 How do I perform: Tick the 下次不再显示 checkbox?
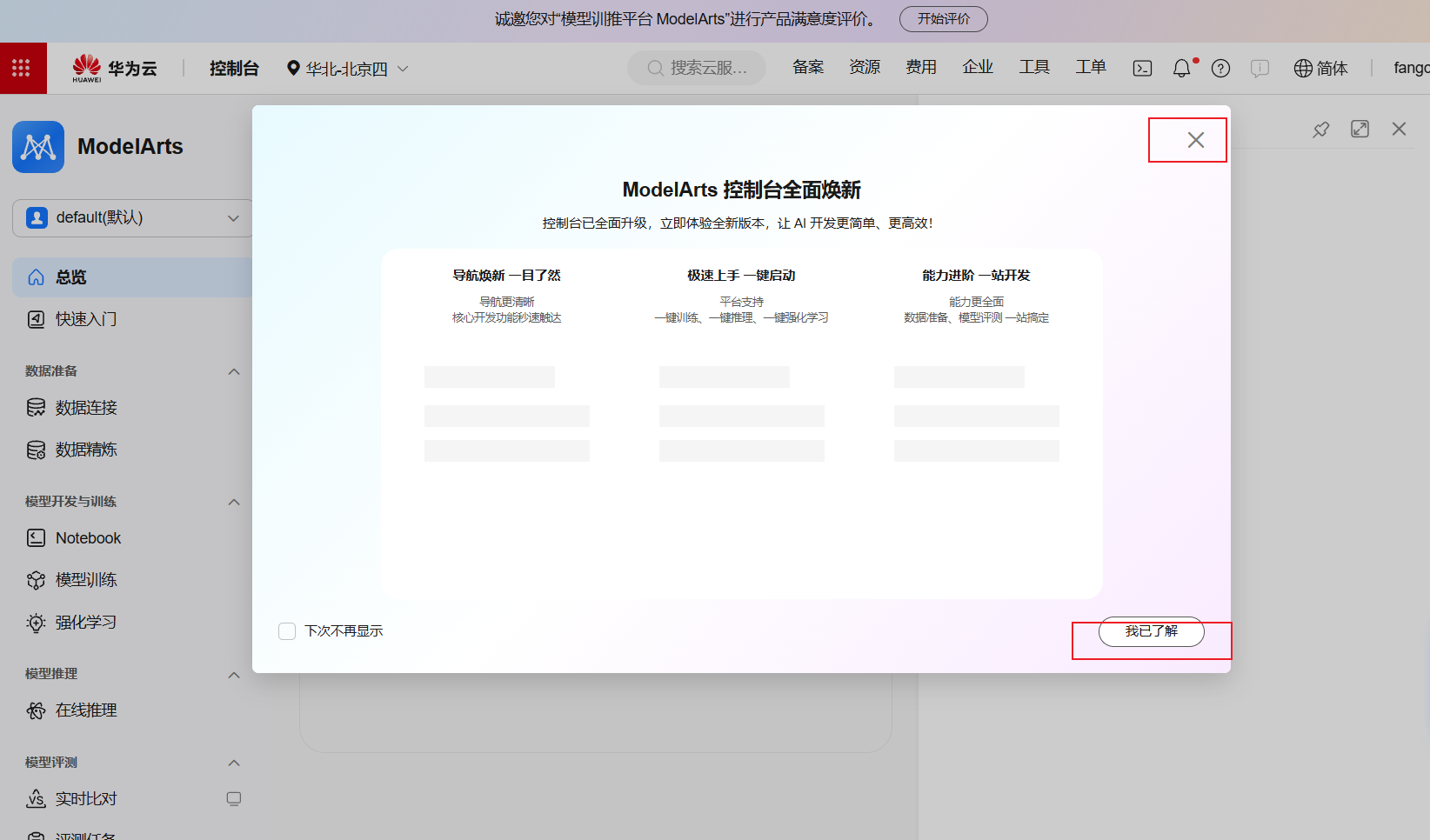[287, 631]
